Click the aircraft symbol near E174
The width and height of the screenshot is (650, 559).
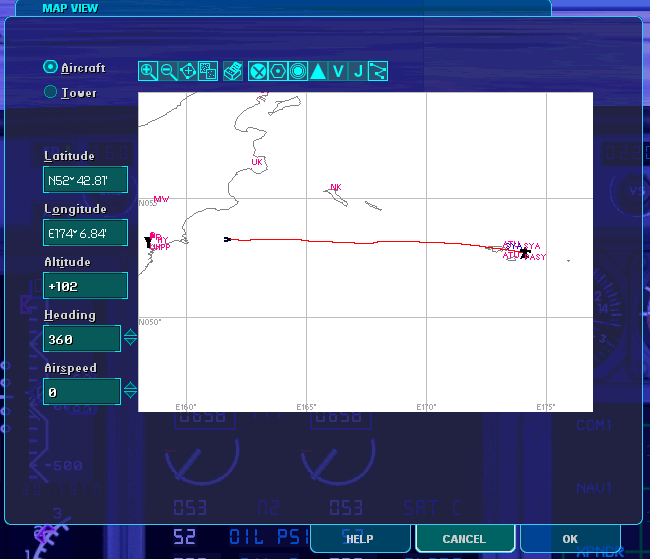(x=525, y=251)
